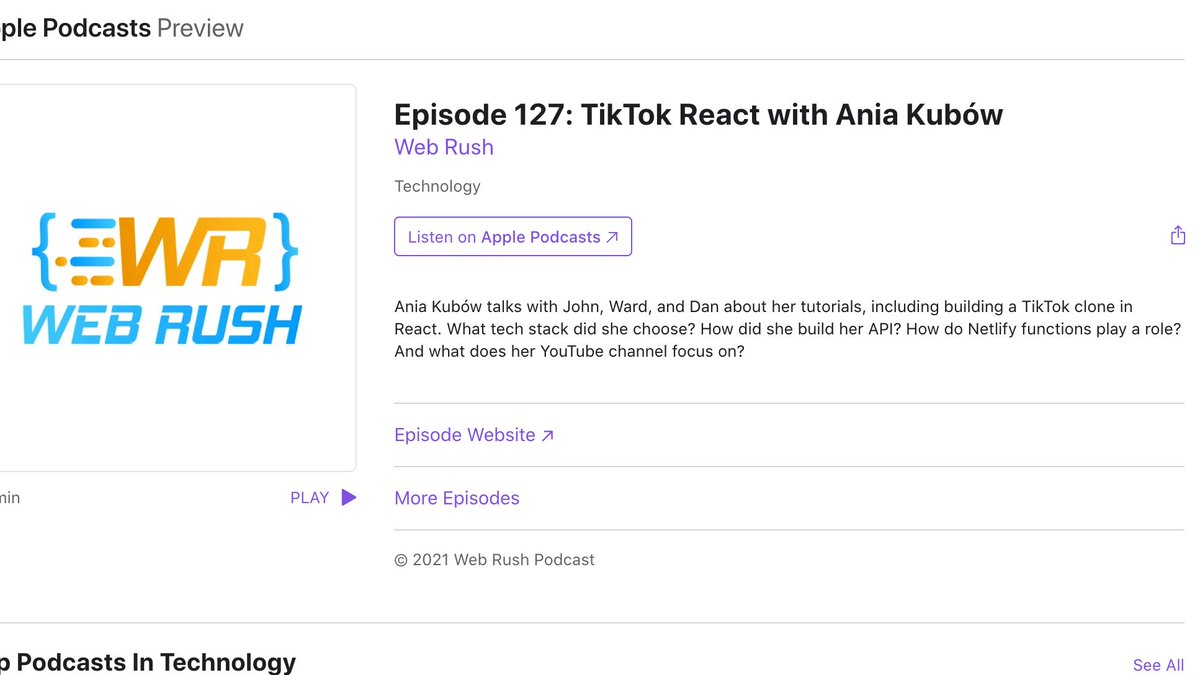1200x675 pixels.
Task: Click the Technology category label
Action: coord(437,186)
